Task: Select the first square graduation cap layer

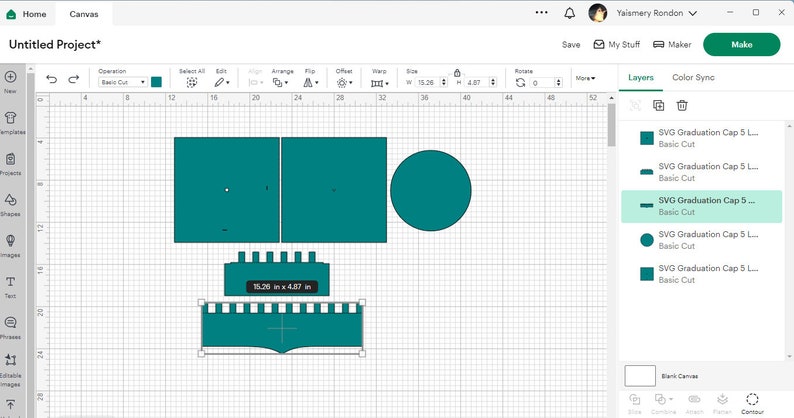Action: pyautogui.click(x=701, y=138)
